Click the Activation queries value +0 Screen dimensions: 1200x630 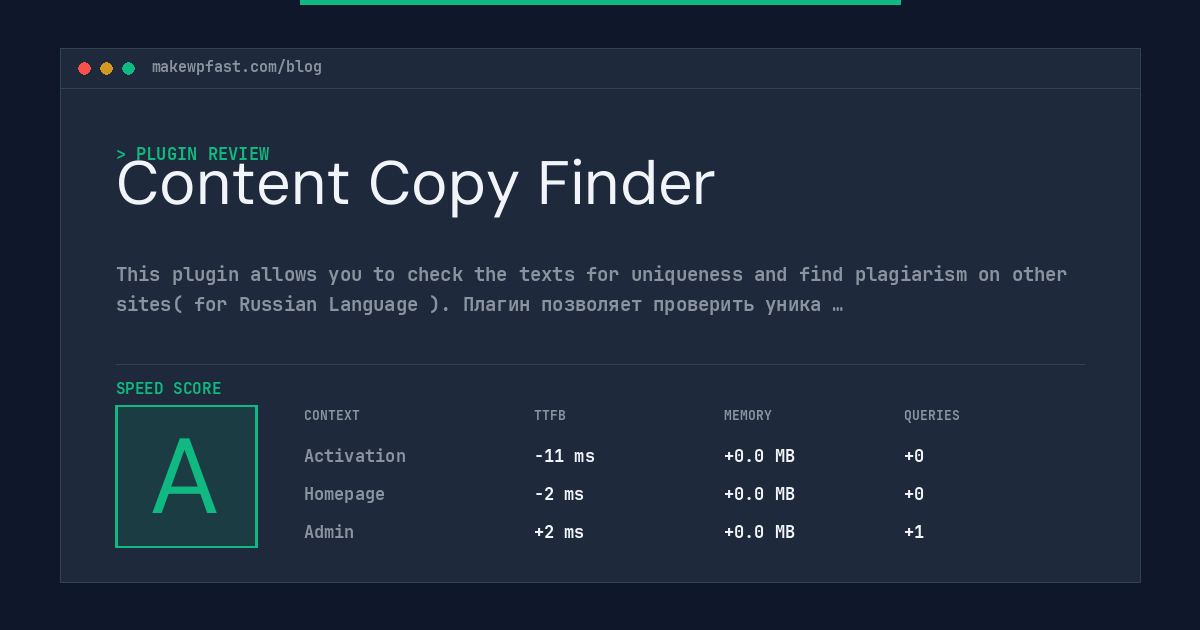(x=914, y=456)
